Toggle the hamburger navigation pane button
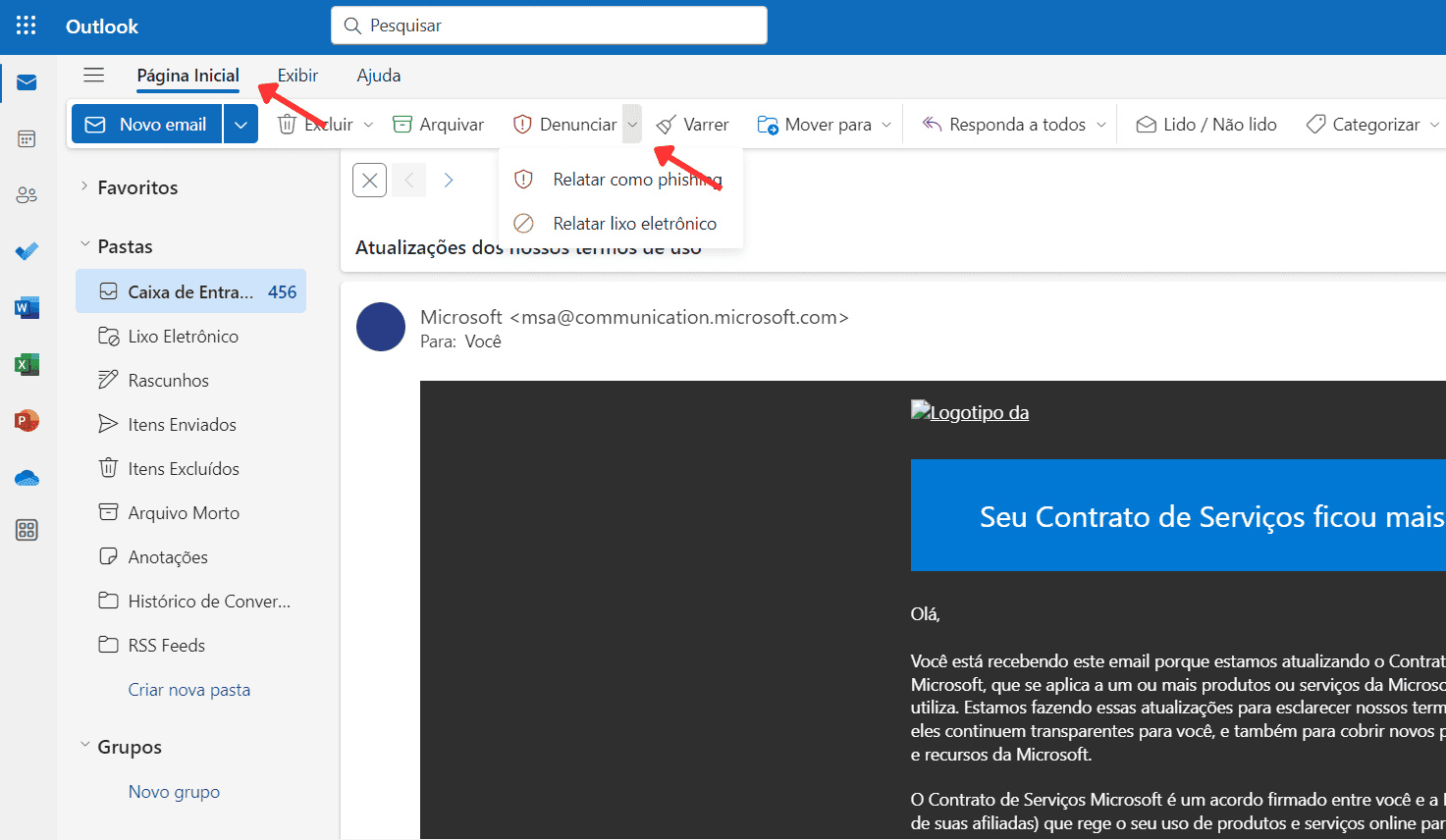 pos(93,76)
